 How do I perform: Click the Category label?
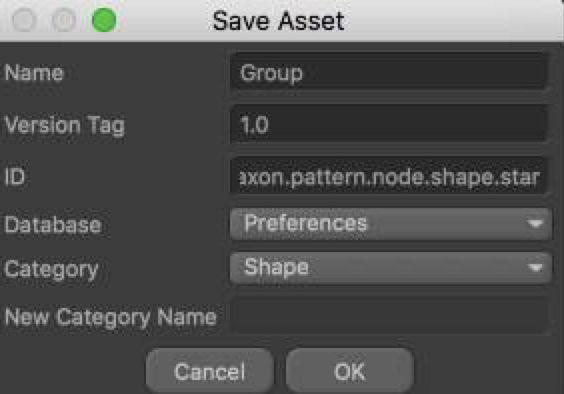tap(51, 270)
